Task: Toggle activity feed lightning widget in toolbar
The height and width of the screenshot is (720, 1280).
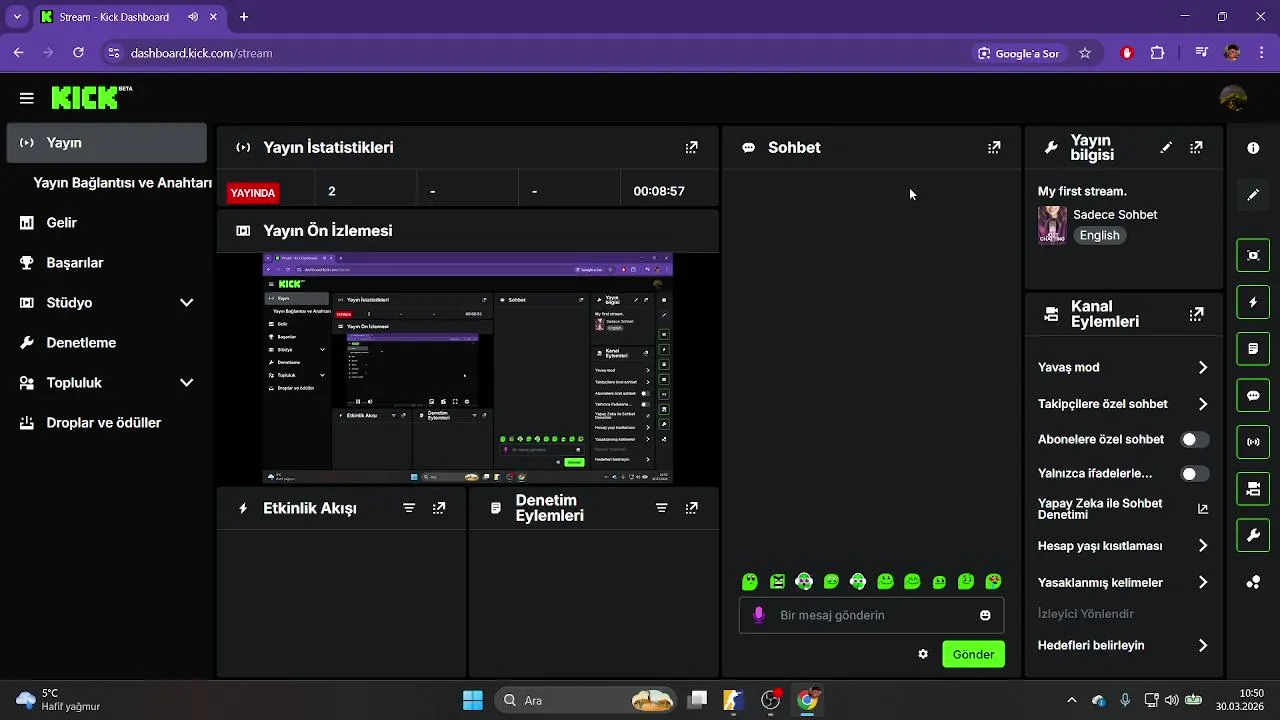Action: [x=1253, y=302]
